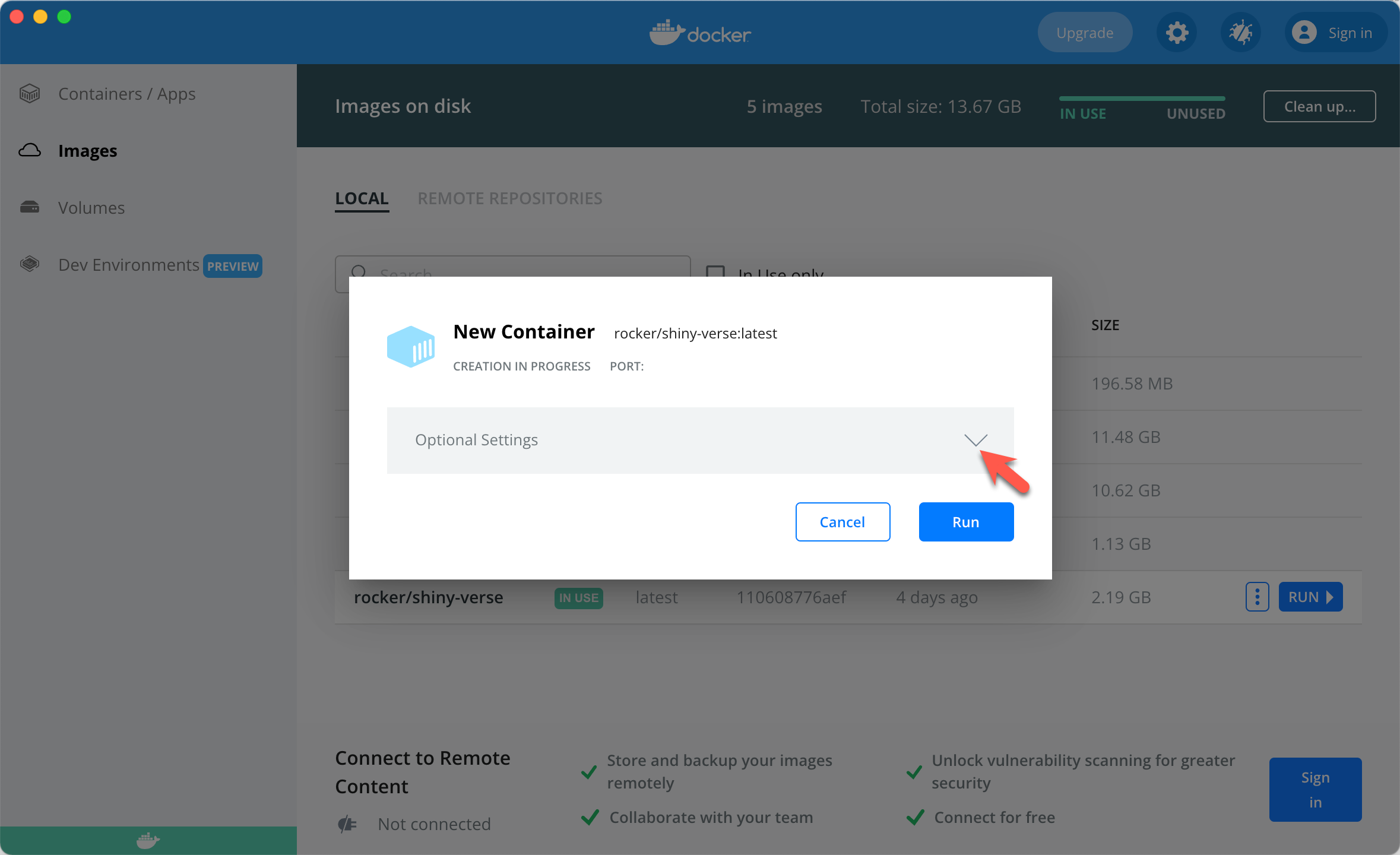Click the 'Images on disk' heading
The width and height of the screenshot is (1400, 855).
403,106
